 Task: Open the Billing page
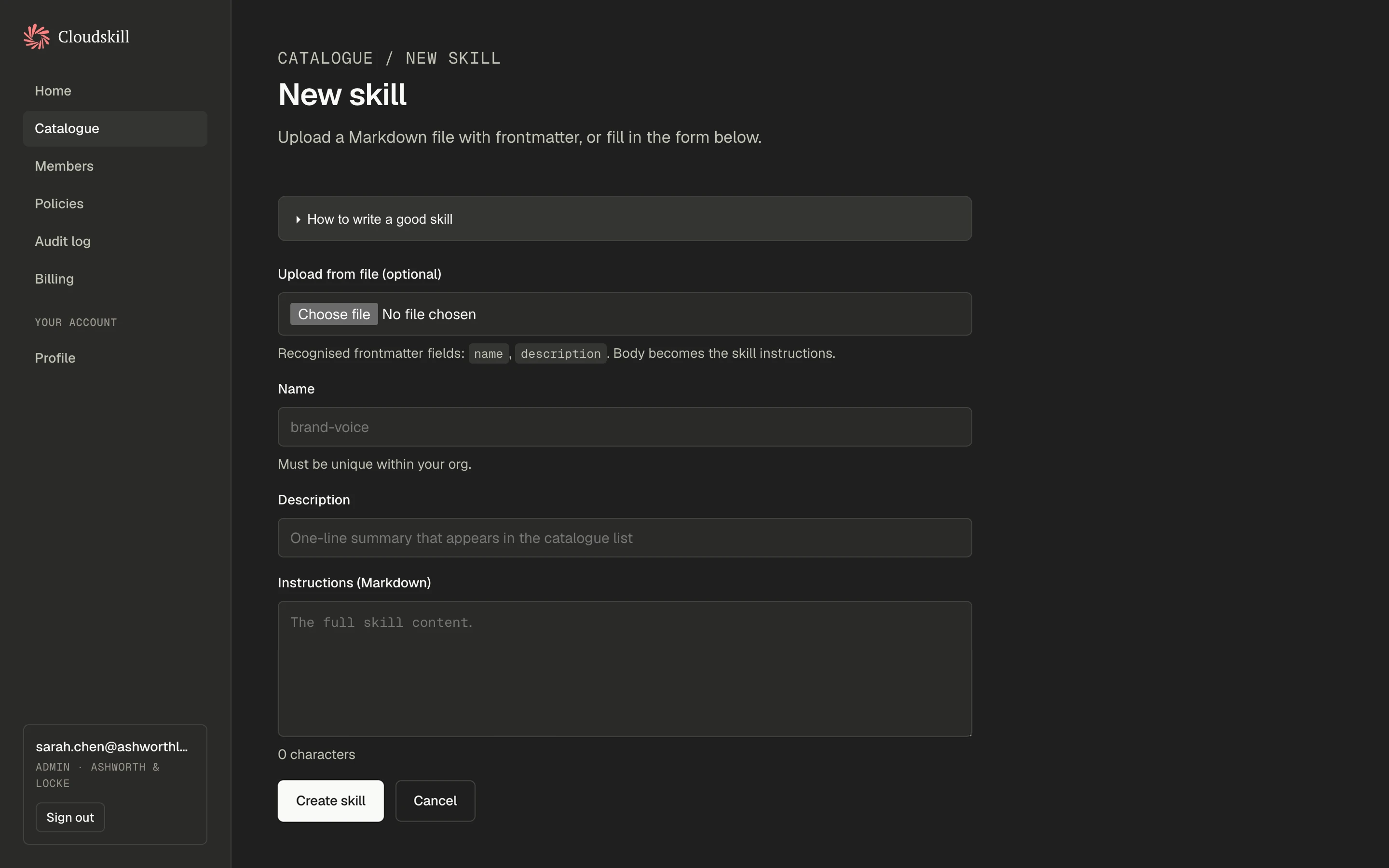point(115,279)
